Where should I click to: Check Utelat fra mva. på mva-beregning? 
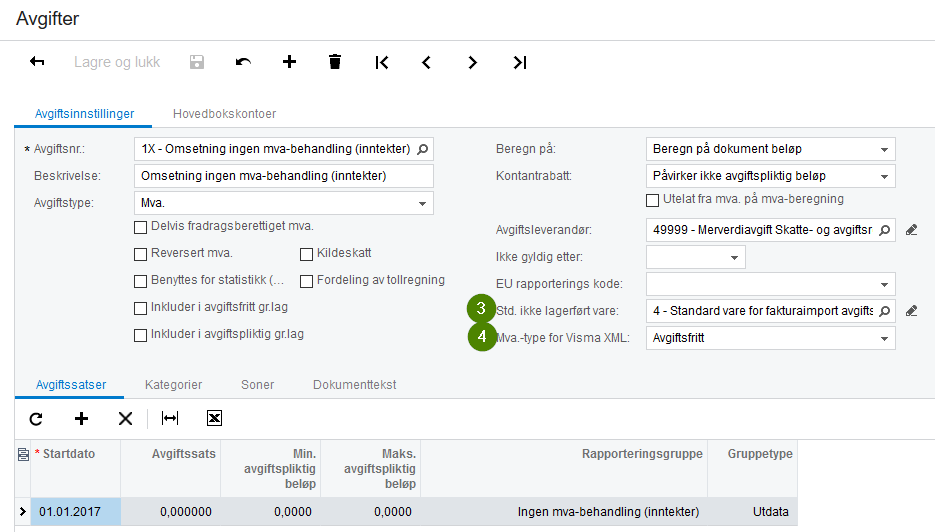point(652,200)
